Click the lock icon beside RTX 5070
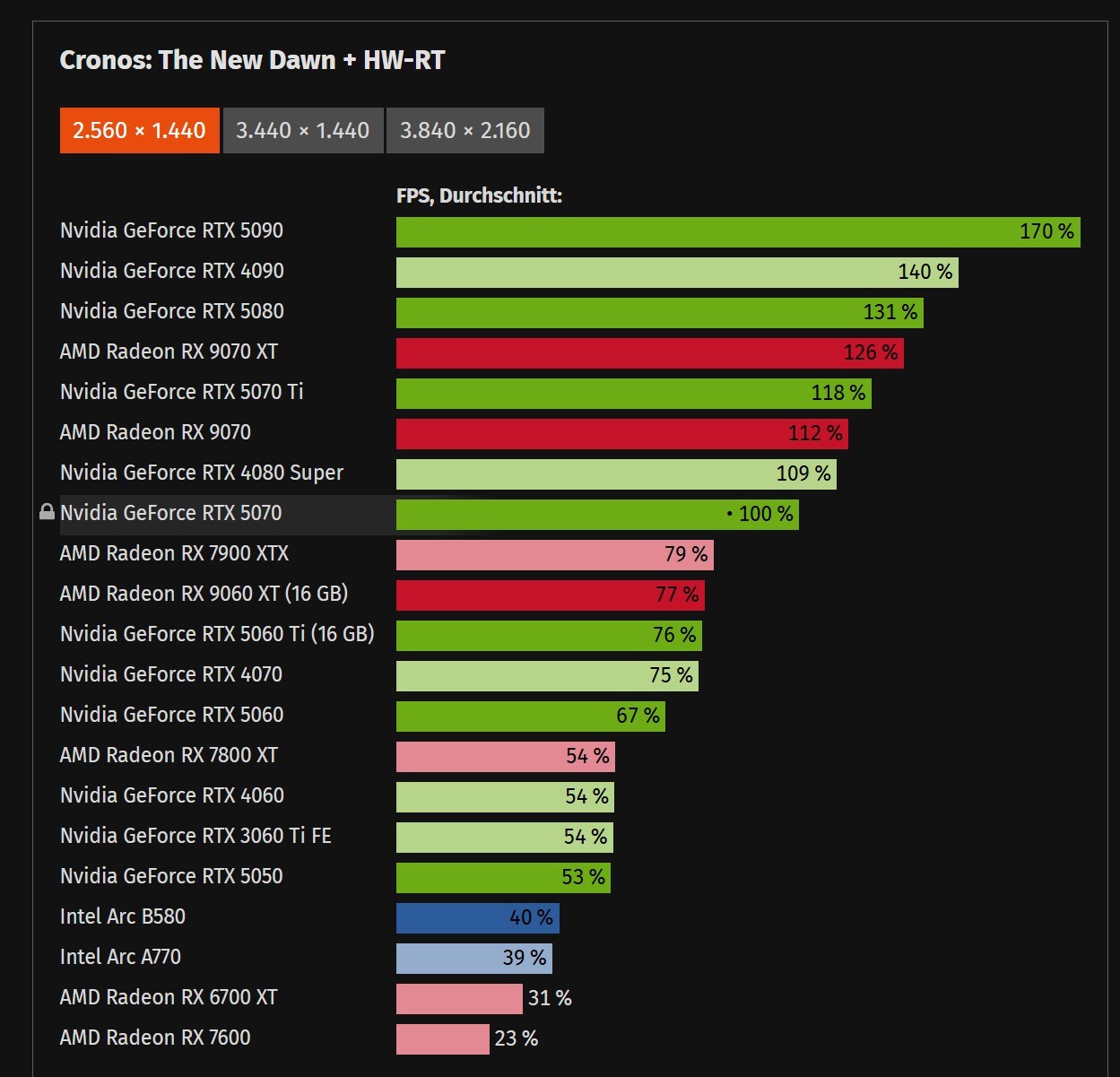The width and height of the screenshot is (1120, 1077). (47, 512)
